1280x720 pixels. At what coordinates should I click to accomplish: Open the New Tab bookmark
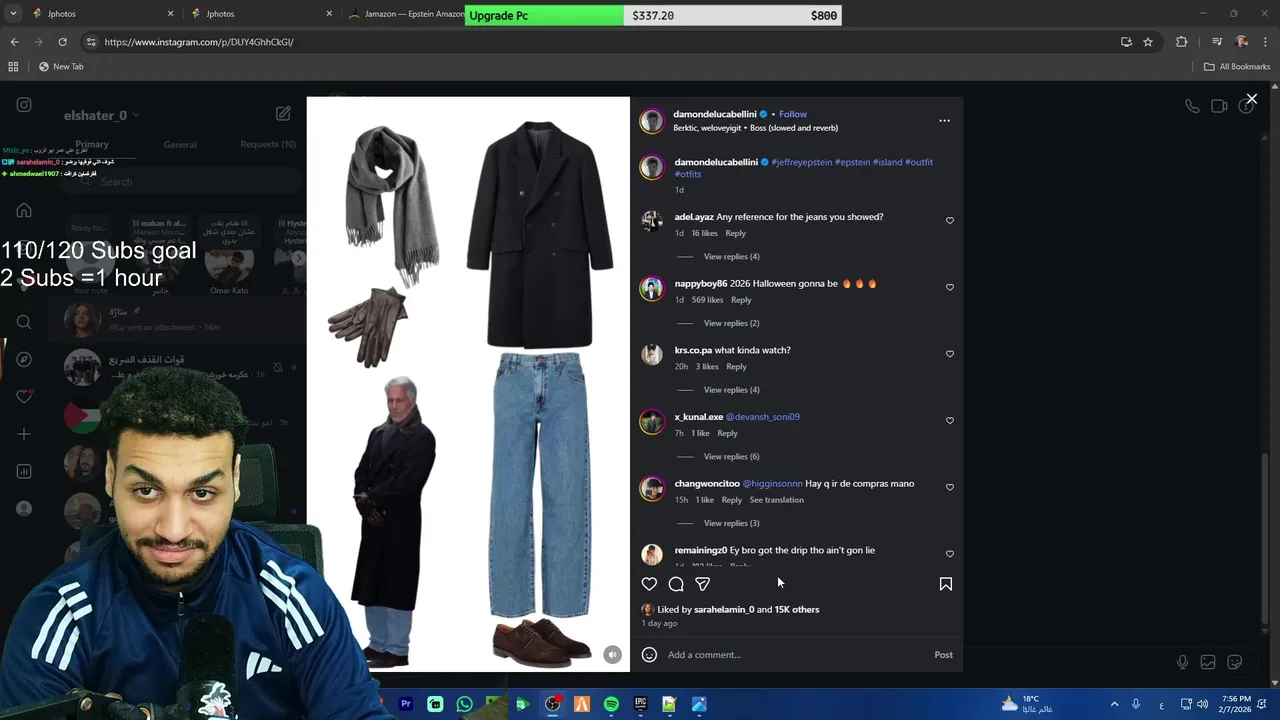61,66
